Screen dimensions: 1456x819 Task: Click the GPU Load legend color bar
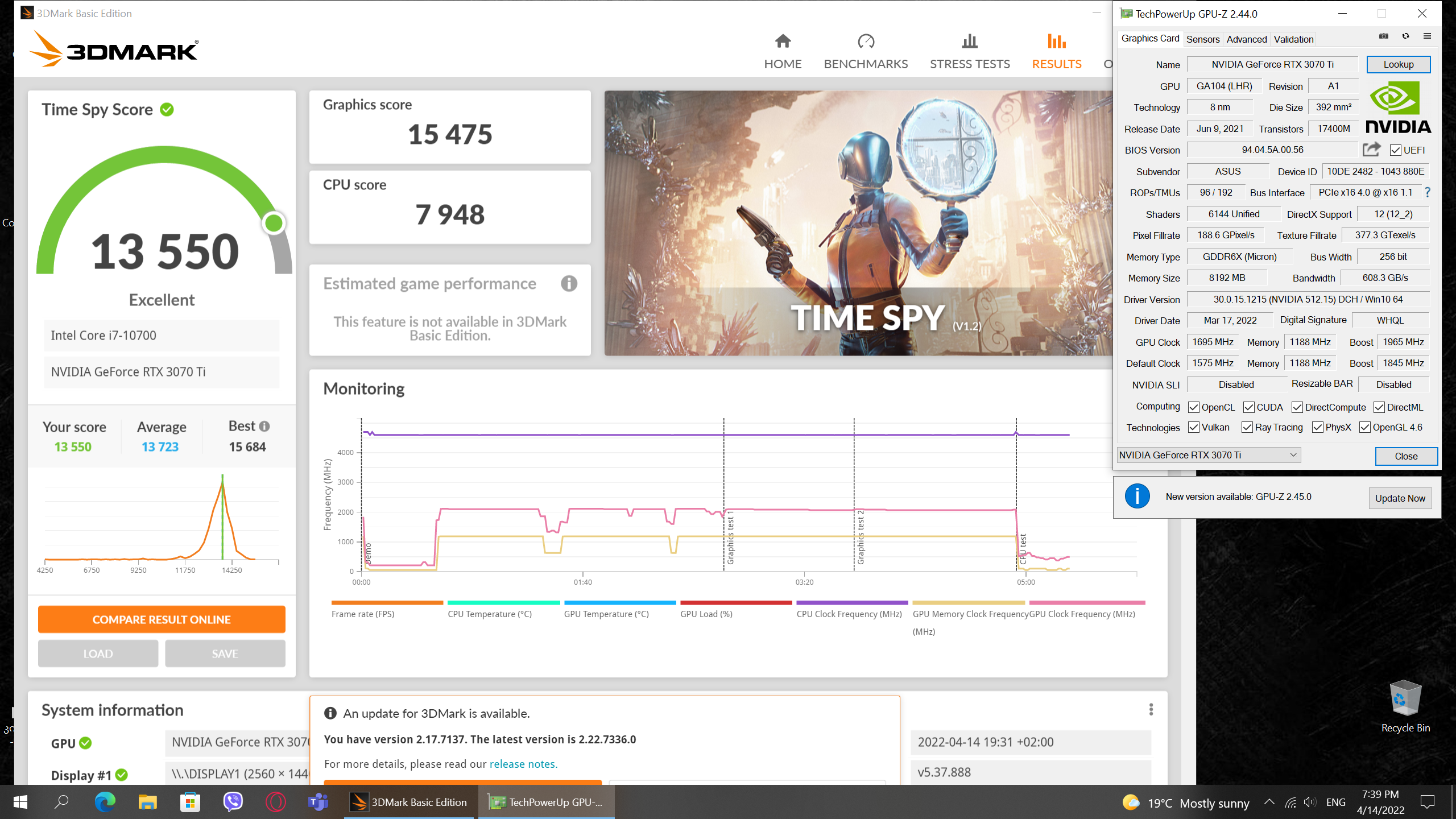click(x=735, y=602)
